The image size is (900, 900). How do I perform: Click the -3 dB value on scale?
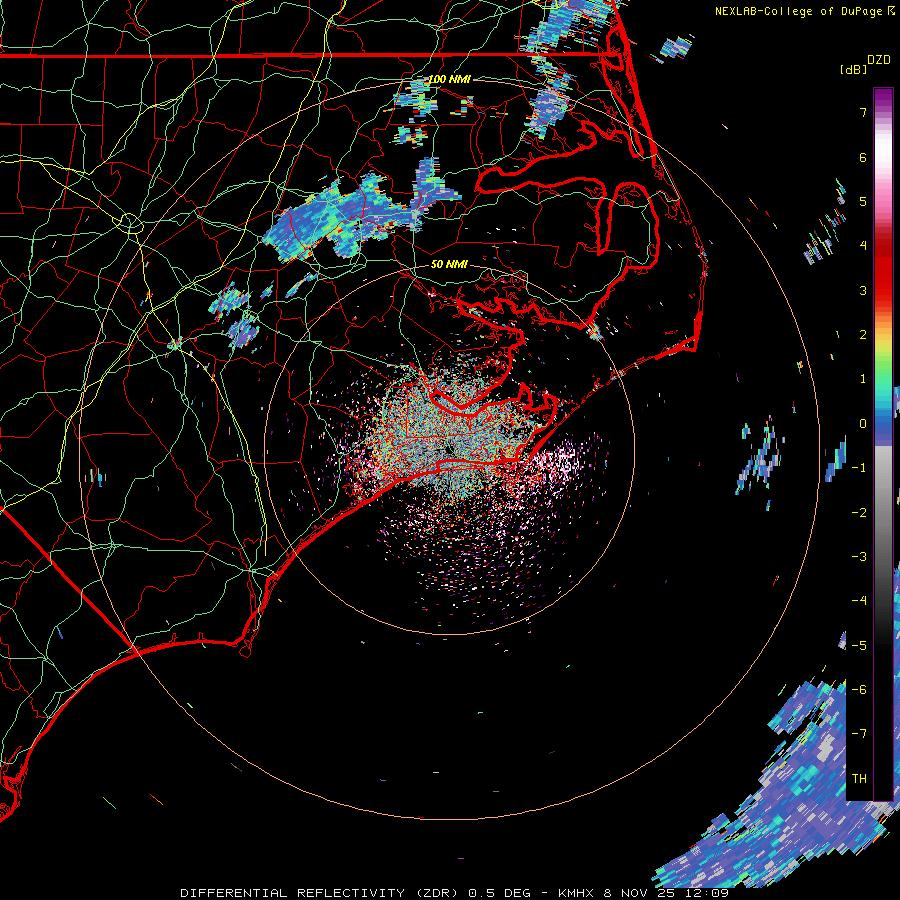click(859, 557)
